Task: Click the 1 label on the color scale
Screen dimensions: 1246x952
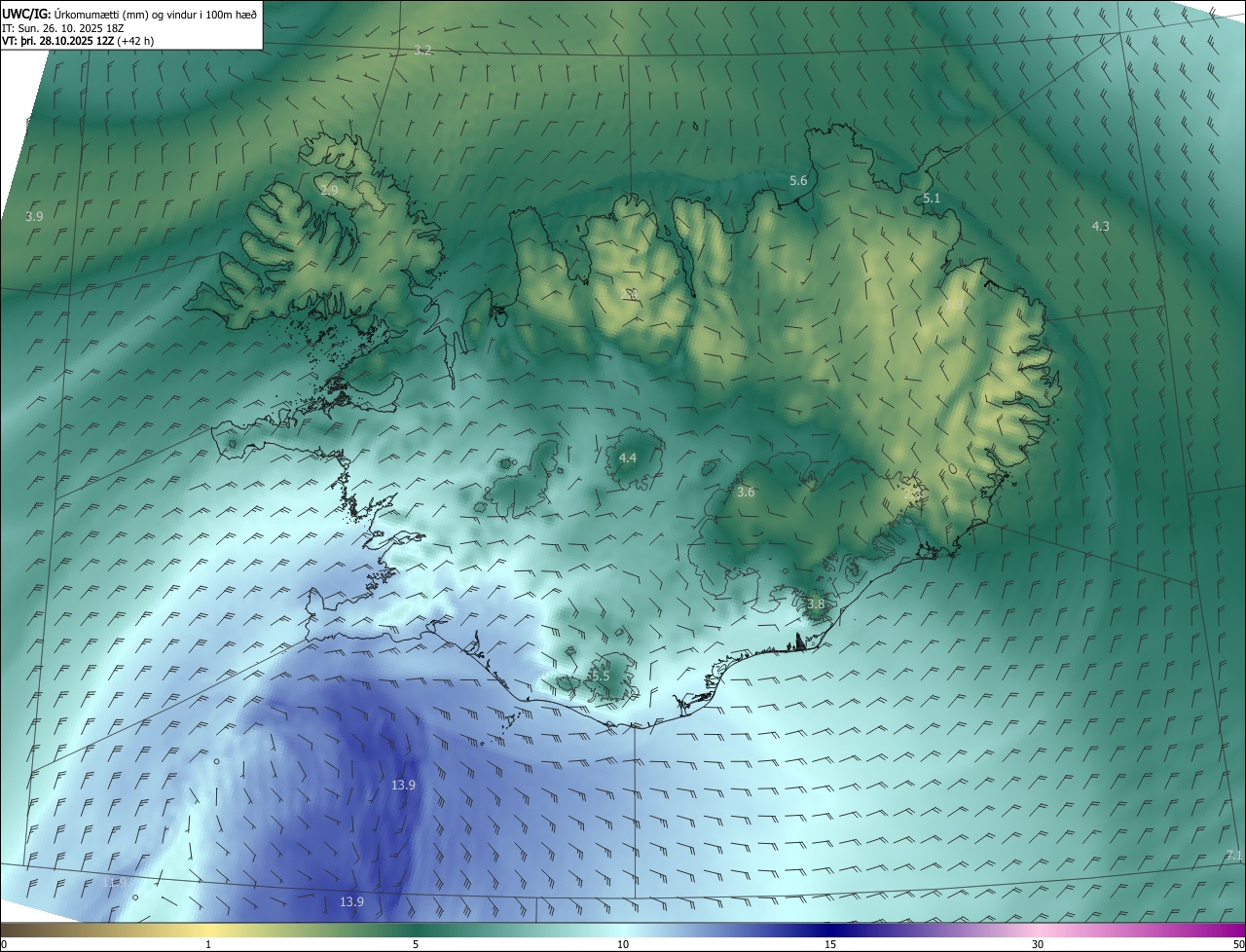Action: [208, 944]
